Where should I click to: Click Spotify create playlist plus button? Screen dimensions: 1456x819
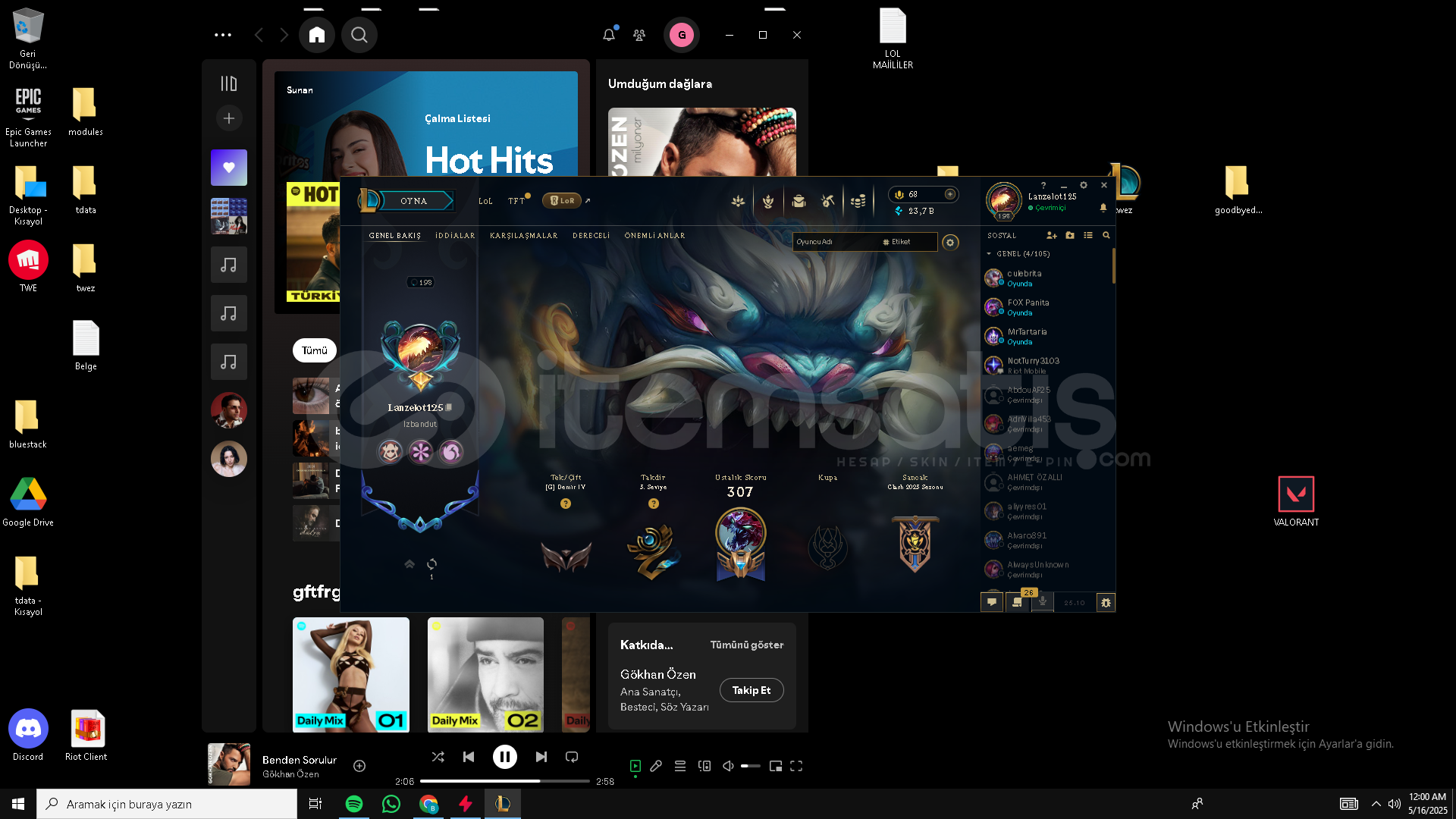pos(229,118)
